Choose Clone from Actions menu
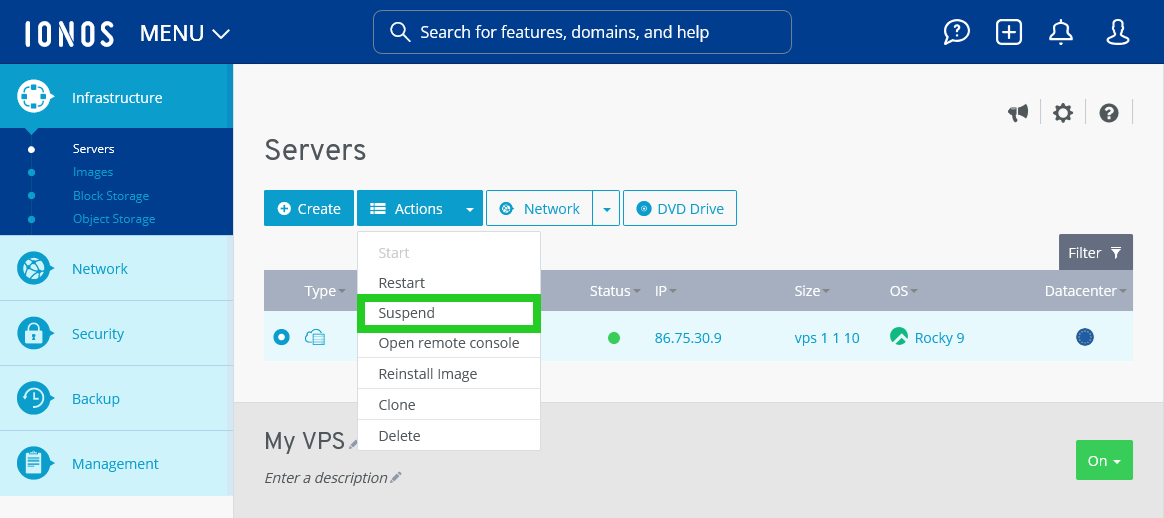Screen dimensions: 1164x518 (449, 404)
